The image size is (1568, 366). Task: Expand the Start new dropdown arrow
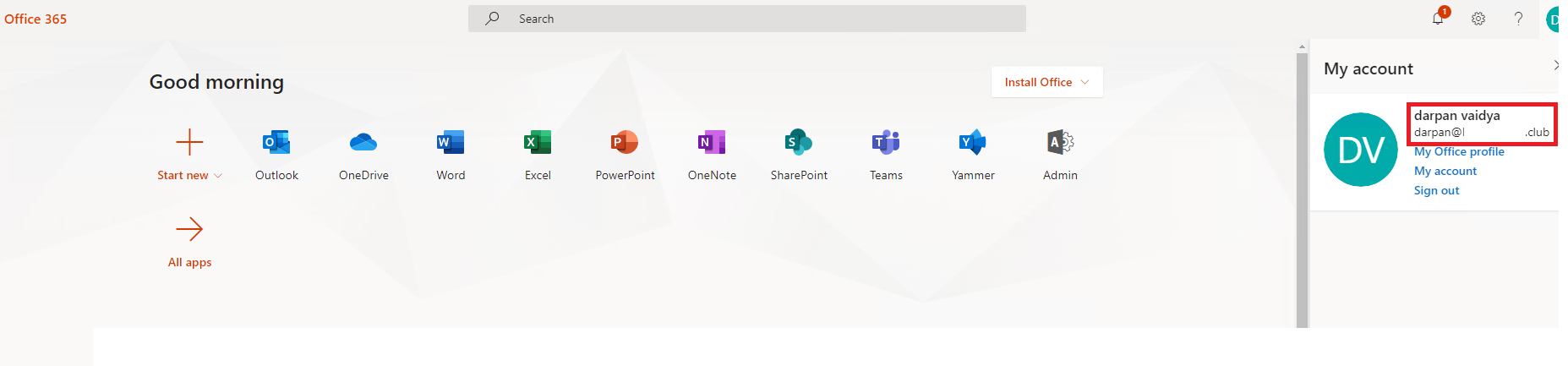(x=218, y=176)
